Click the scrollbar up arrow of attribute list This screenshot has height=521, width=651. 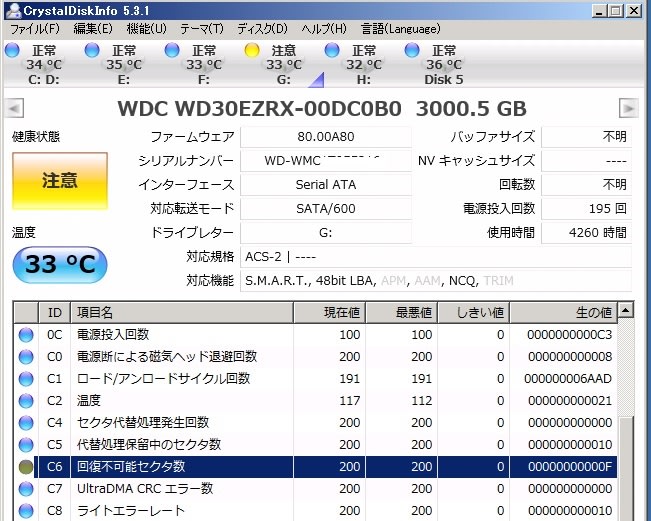point(626,310)
